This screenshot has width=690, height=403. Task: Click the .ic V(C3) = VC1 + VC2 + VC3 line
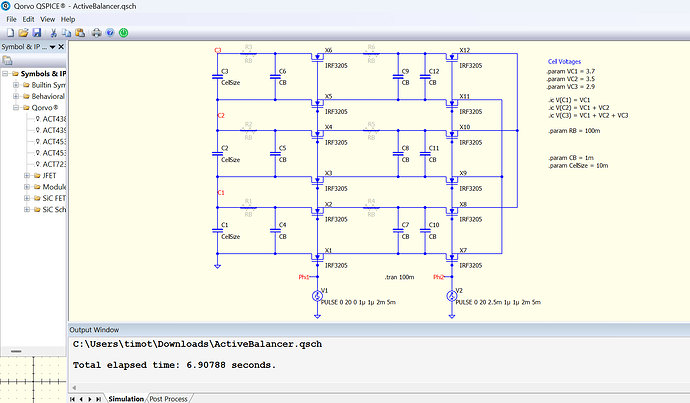pos(587,116)
